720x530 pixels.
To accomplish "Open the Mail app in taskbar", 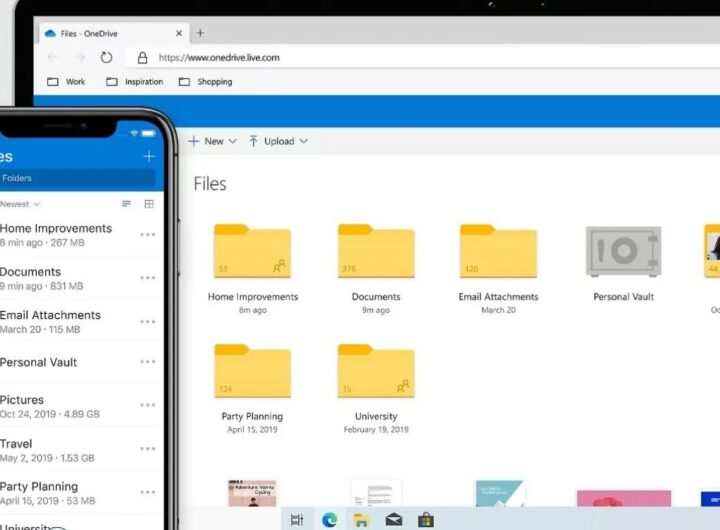I will tap(393, 519).
